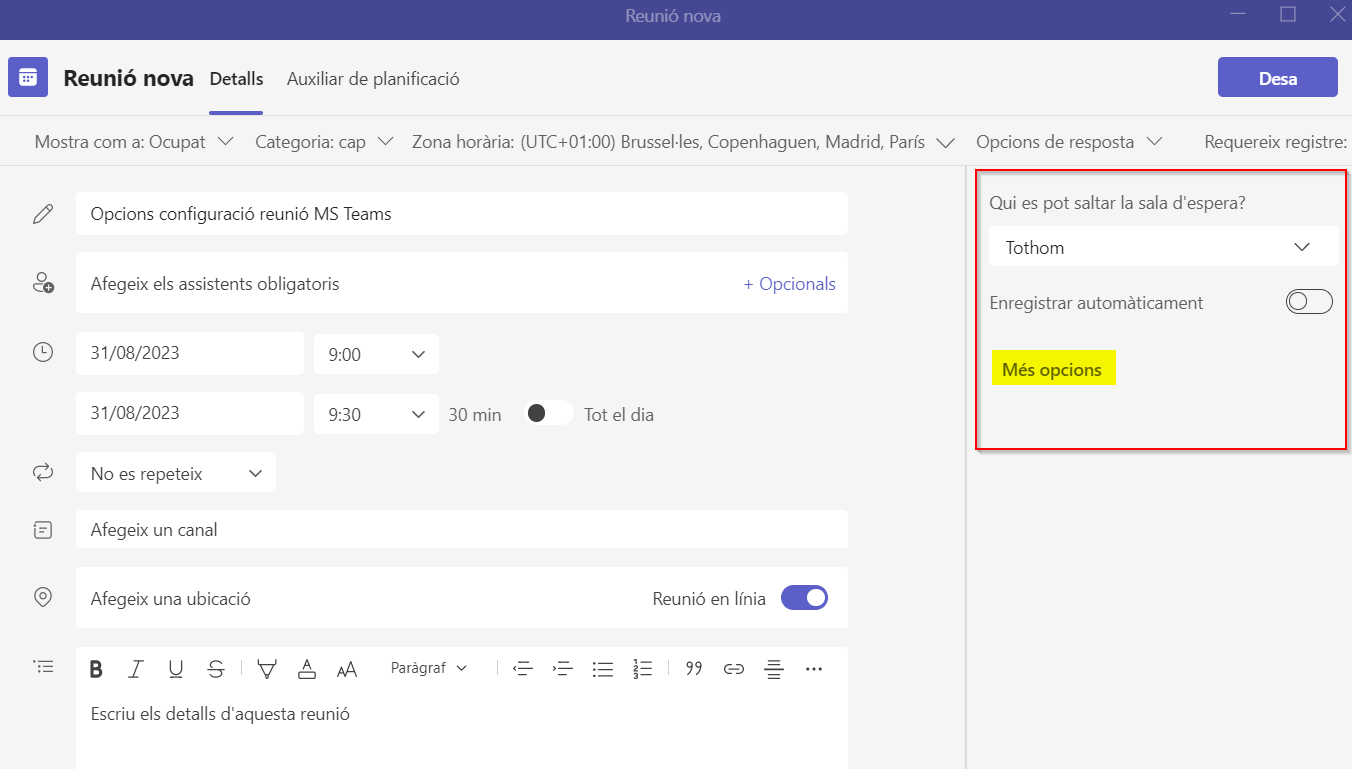Turn off the Reunió en línia switch

(x=804, y=598)
